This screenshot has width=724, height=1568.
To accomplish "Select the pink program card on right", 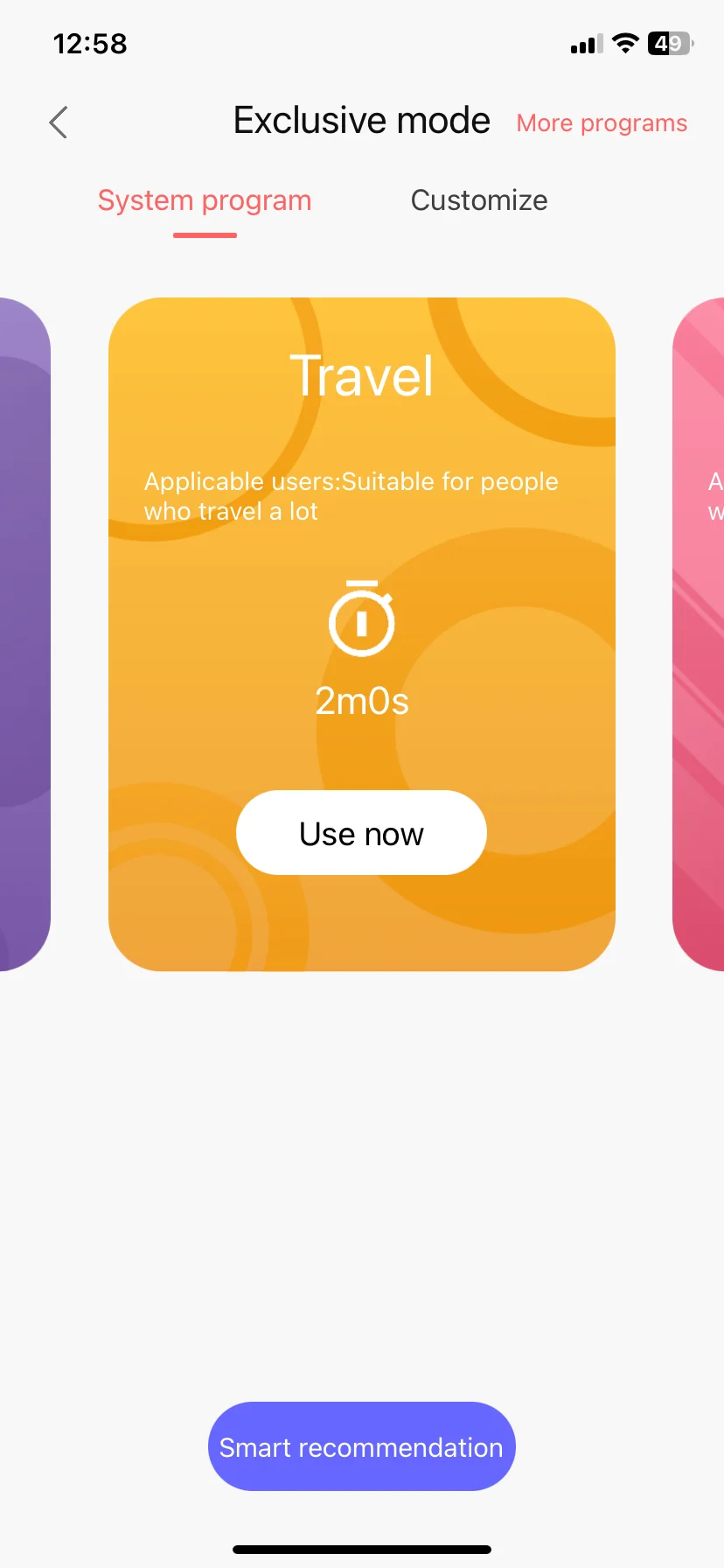I will (698, 634).
